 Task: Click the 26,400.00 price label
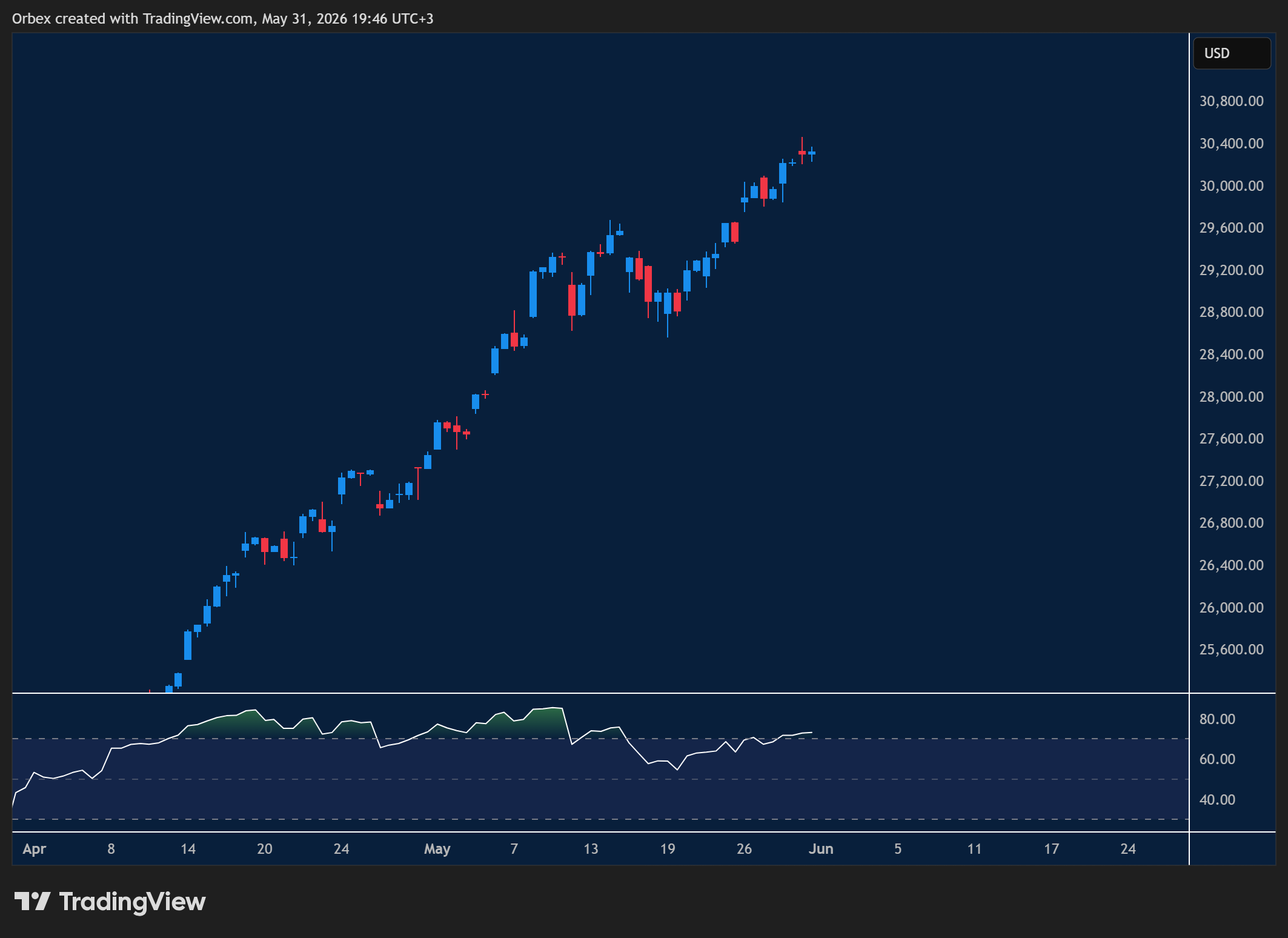tap(1232, 565)
